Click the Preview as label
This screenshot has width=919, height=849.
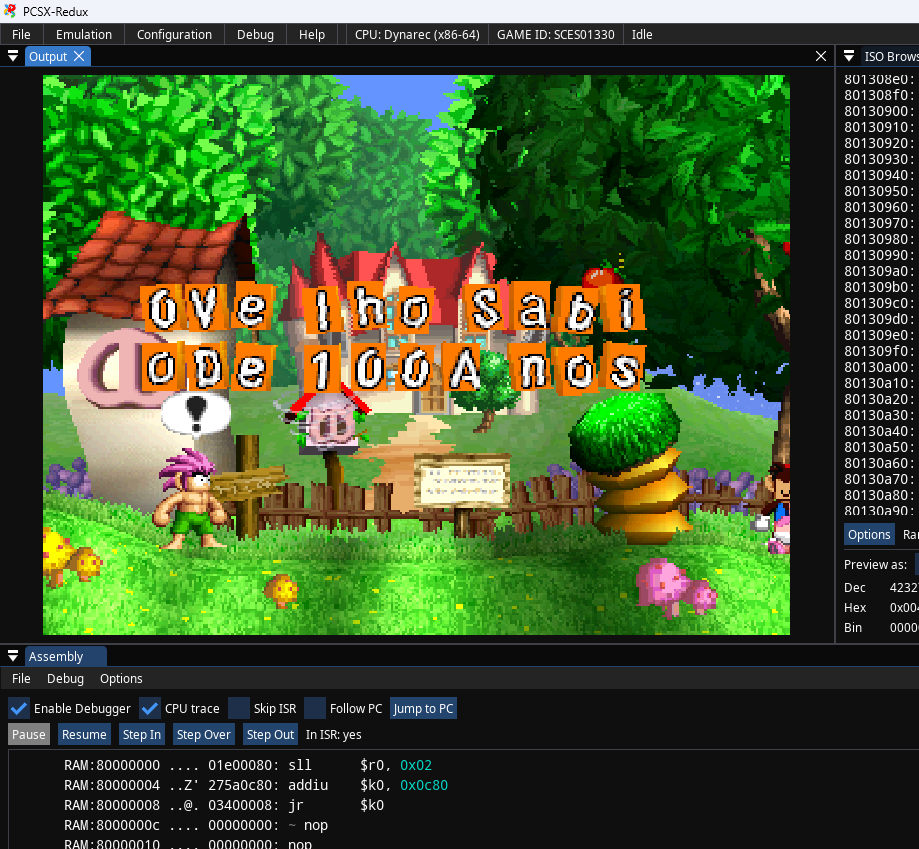point(875,565)
